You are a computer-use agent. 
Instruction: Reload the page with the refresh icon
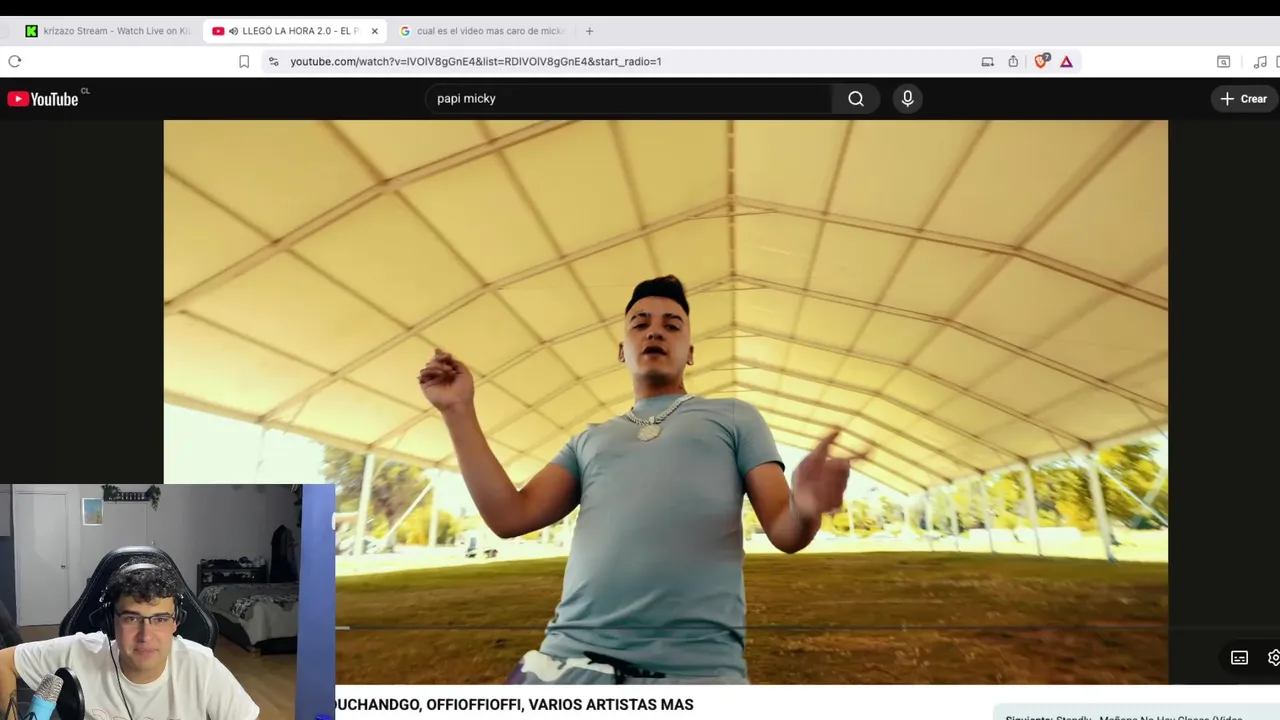point(15,61)
